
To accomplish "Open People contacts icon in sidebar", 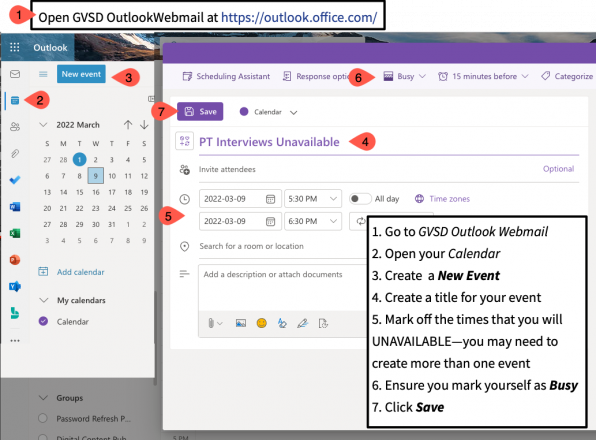I will point(15,127).
